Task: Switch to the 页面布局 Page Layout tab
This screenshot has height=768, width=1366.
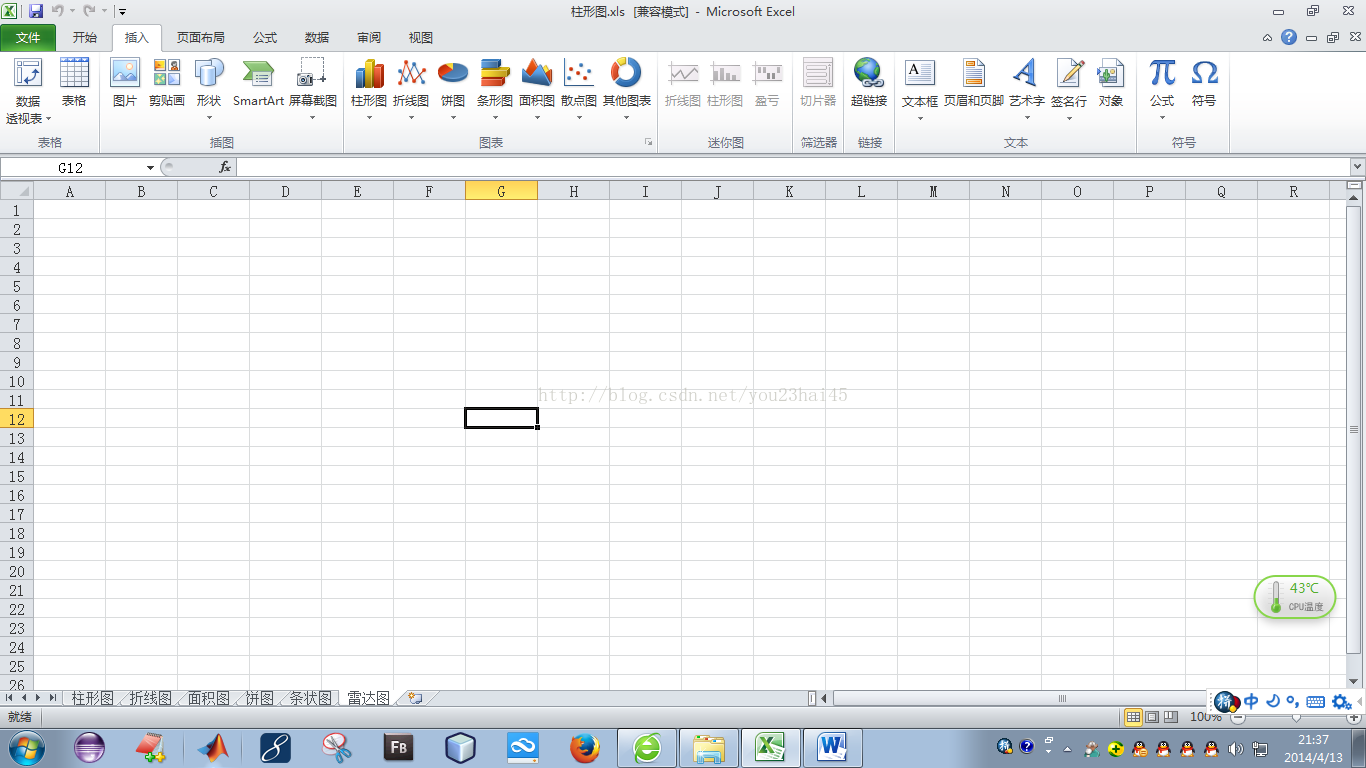Action: coord(200,38)
